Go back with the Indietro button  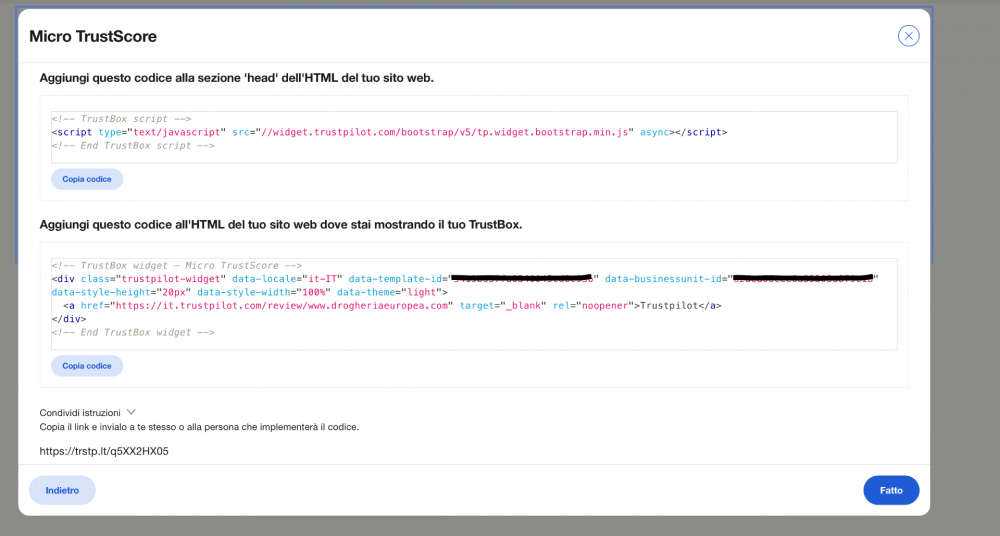click(62, 490)
